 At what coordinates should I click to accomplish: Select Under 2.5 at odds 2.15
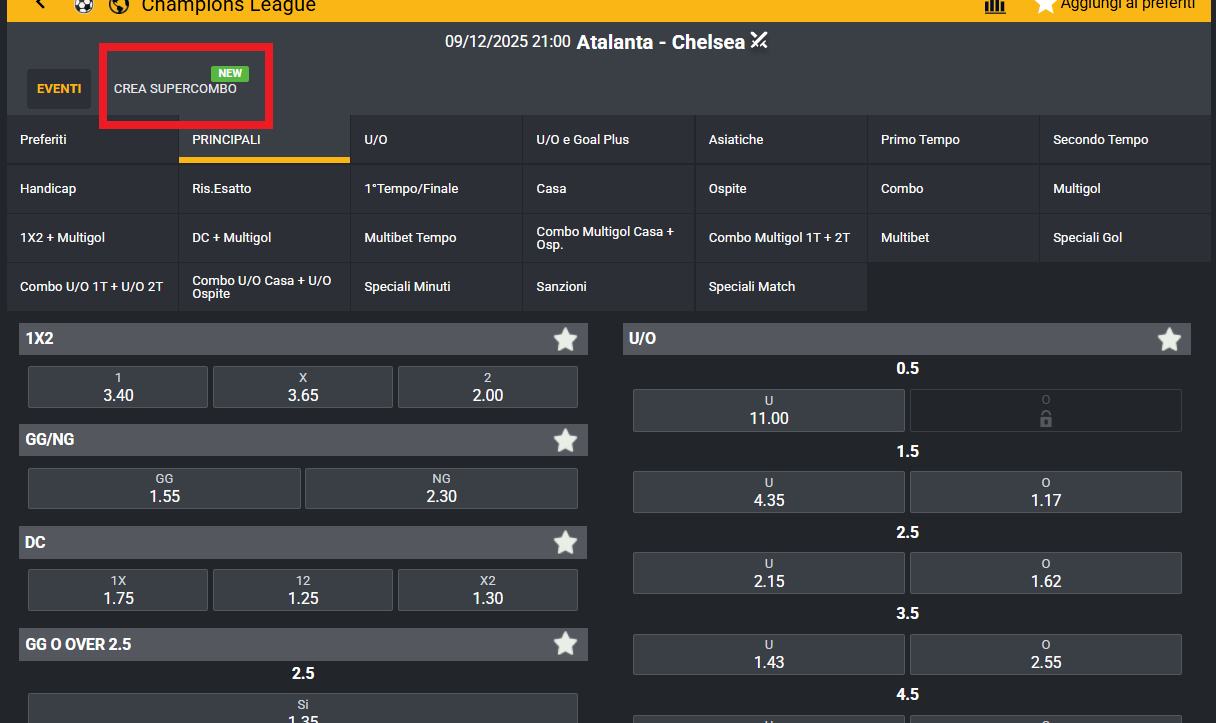pyautogui.click(x=769, y=574)
